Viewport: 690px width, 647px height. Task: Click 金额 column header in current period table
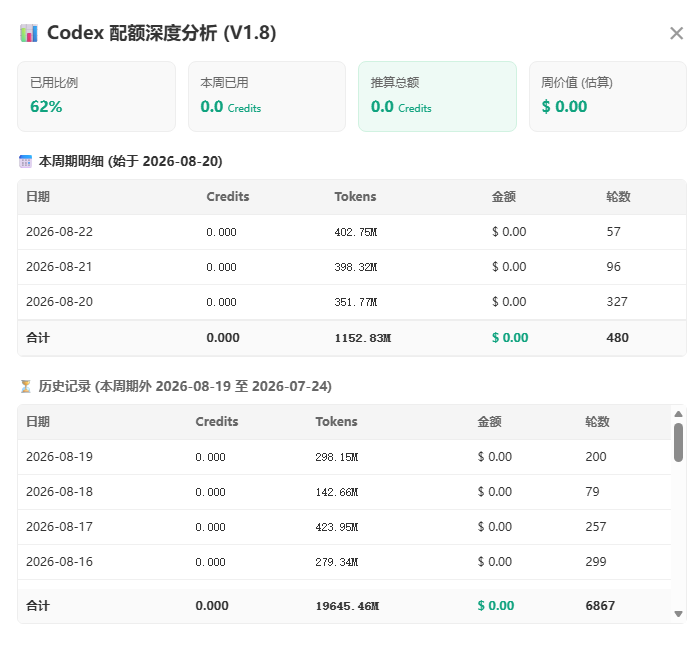pyautogui.click(x=503, y=196)
